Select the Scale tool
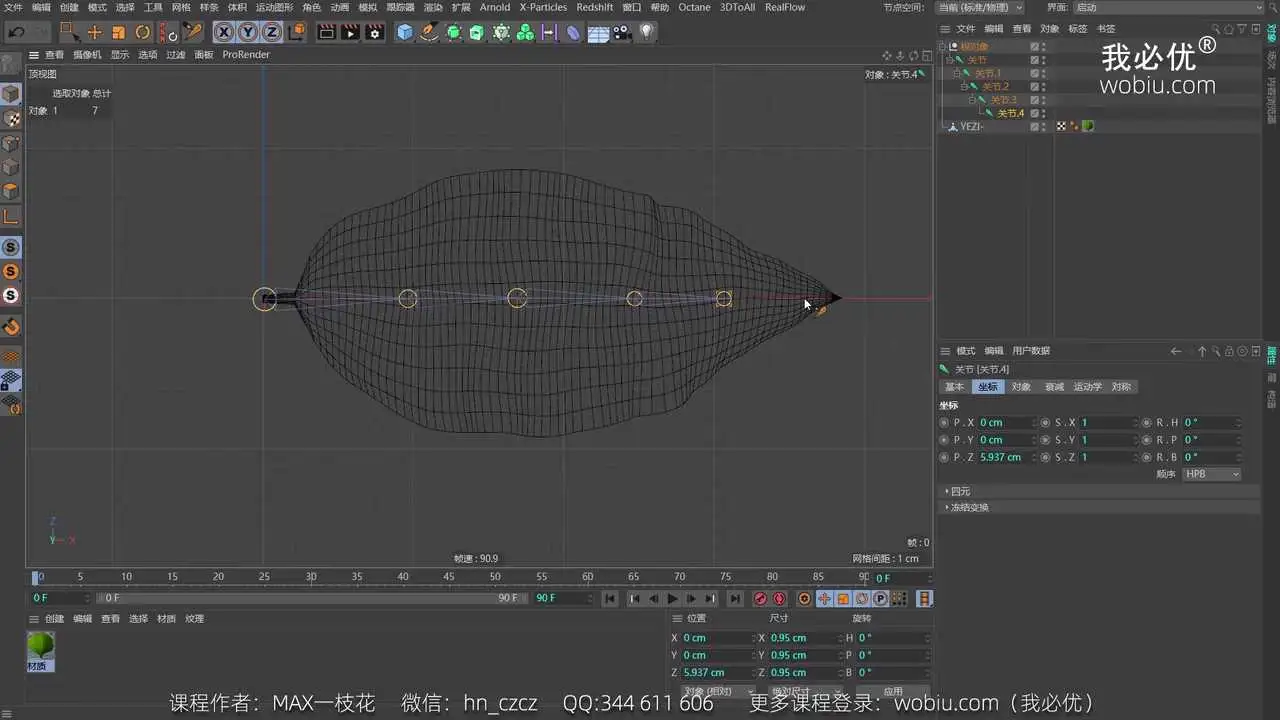The height and width of the screenshot is (720, 1280). point(118,32)
